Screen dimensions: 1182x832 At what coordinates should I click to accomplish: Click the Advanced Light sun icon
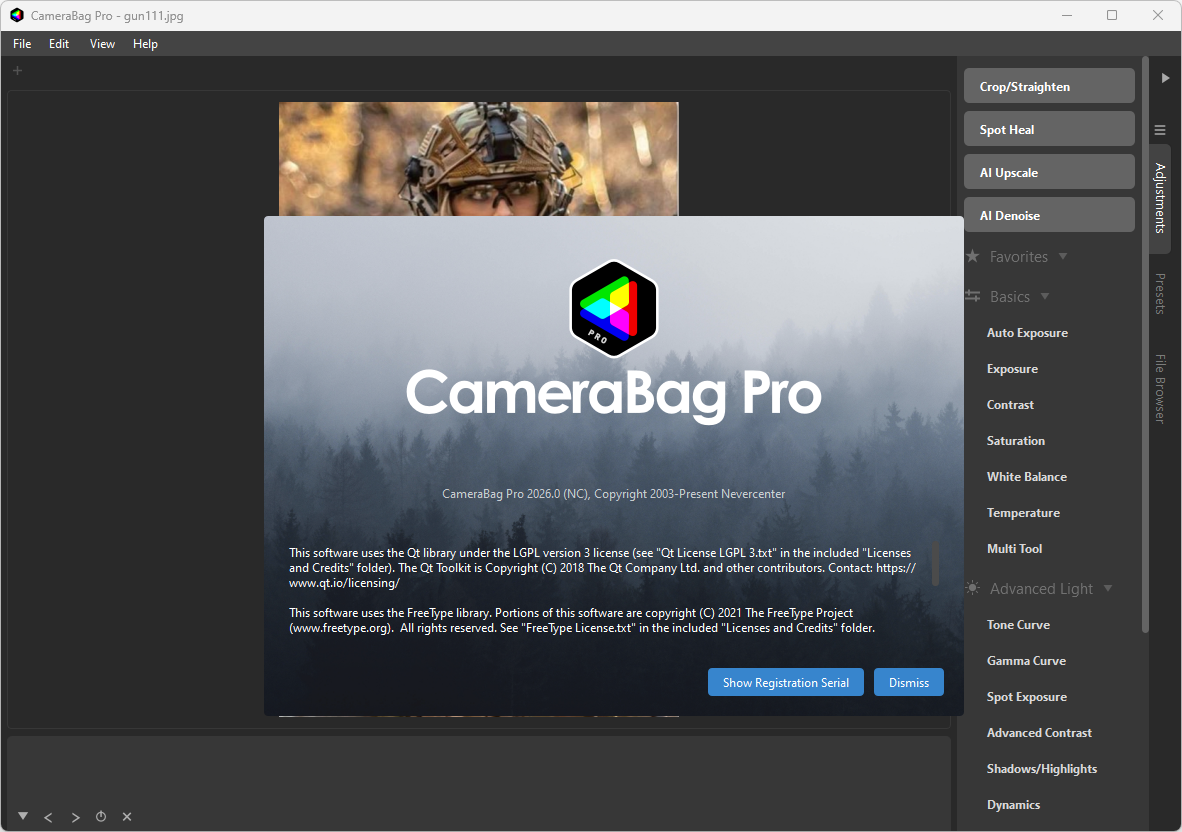[x=972, y=588]
